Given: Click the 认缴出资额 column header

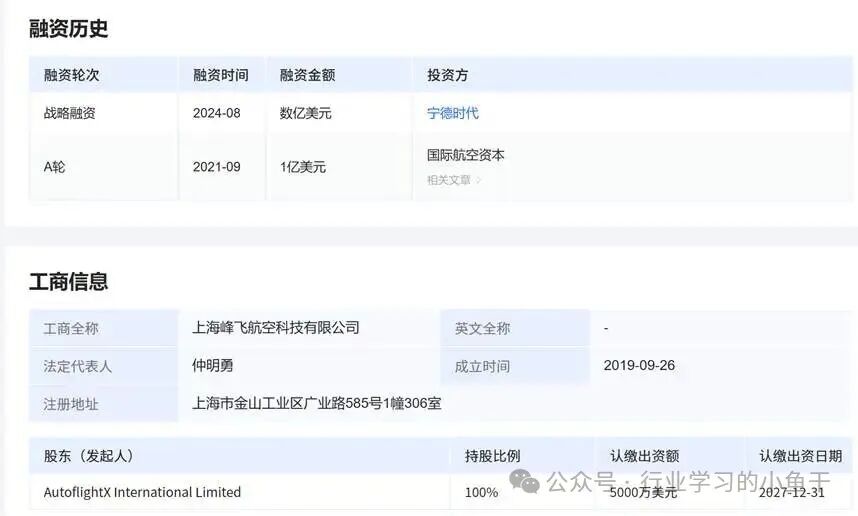Looking at the screenshot, I should pyautogui.click(x=645, y=456).
